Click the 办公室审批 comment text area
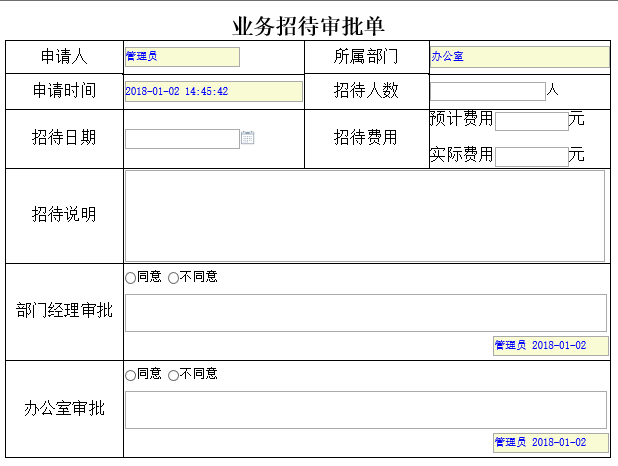The height and width of the screenshot is (466, 618). pyautogui.click(x=365, y=410)
